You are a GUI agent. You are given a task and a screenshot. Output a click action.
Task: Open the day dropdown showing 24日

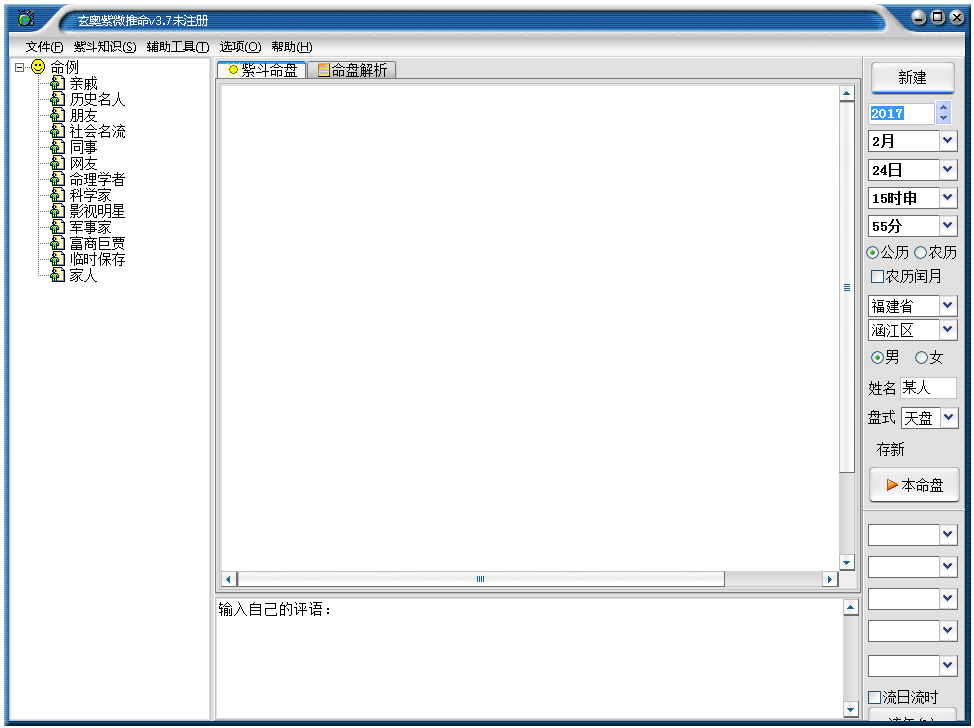947,169
